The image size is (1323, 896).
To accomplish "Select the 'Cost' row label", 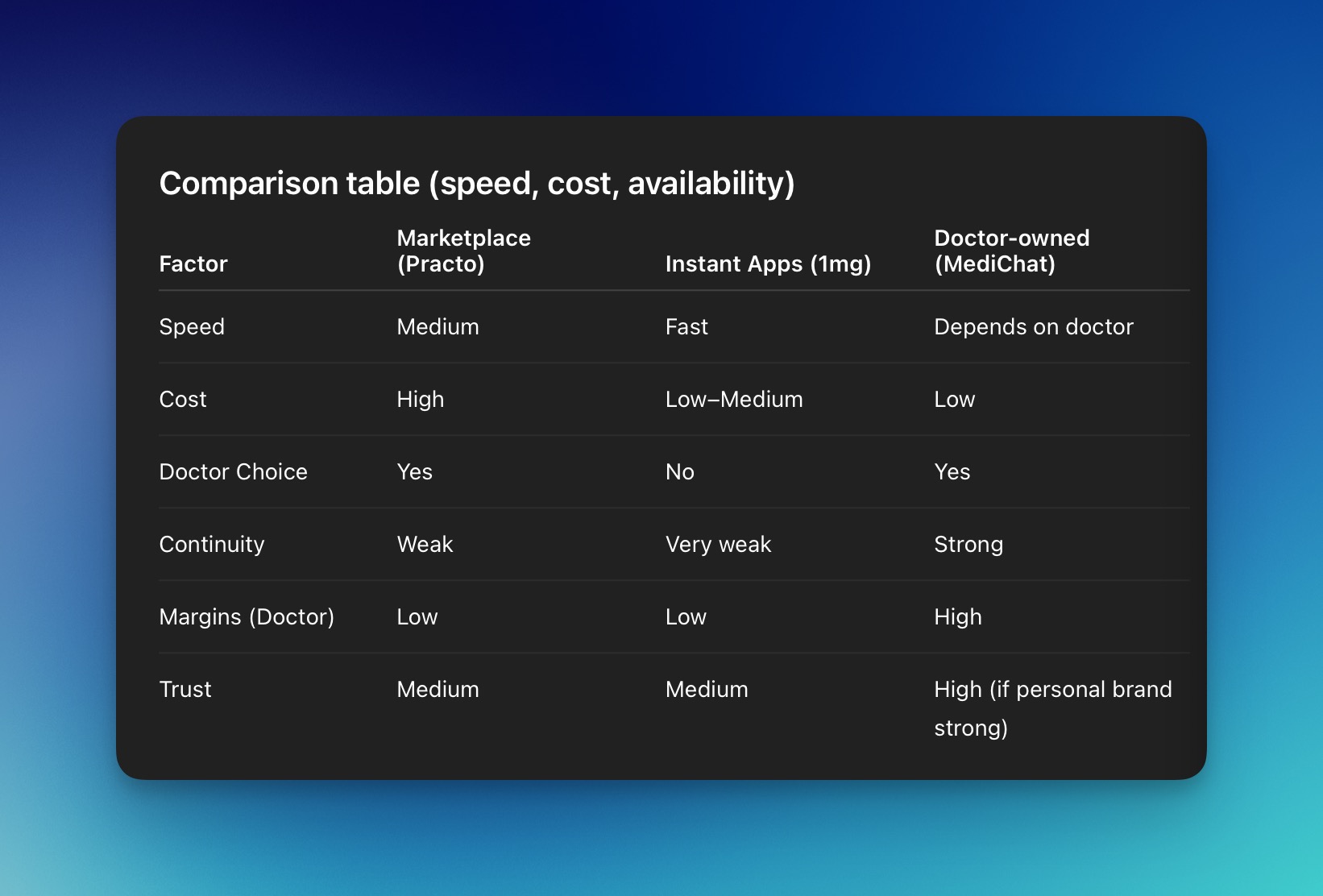I will (x=183, y=400).
